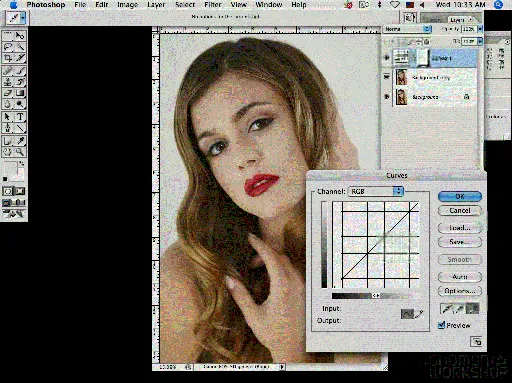This screenshot has width=512, height=383.
Task: Click the Options... button in Curves
Action: pos(460,291)
